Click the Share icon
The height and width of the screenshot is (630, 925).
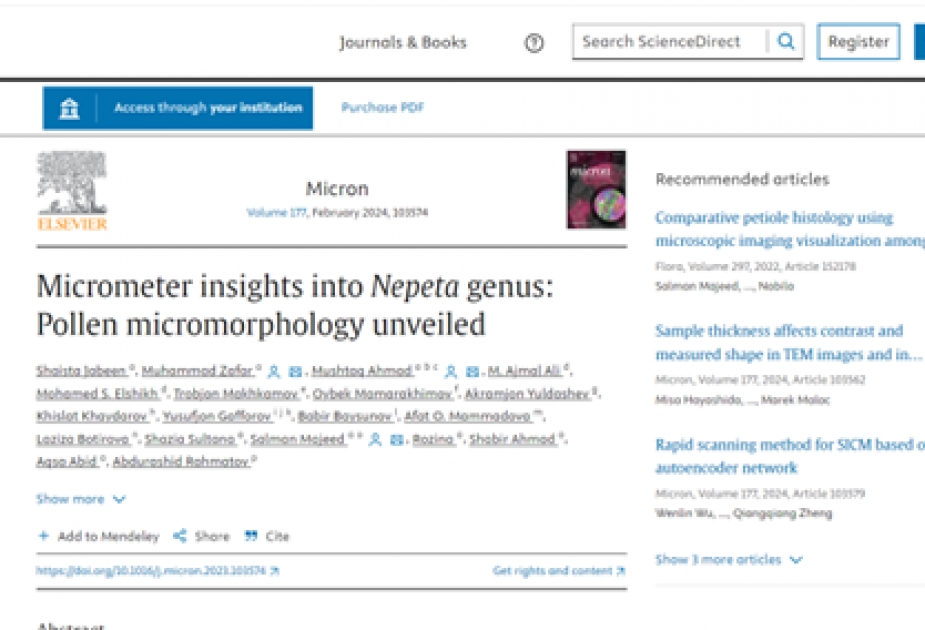180,536
